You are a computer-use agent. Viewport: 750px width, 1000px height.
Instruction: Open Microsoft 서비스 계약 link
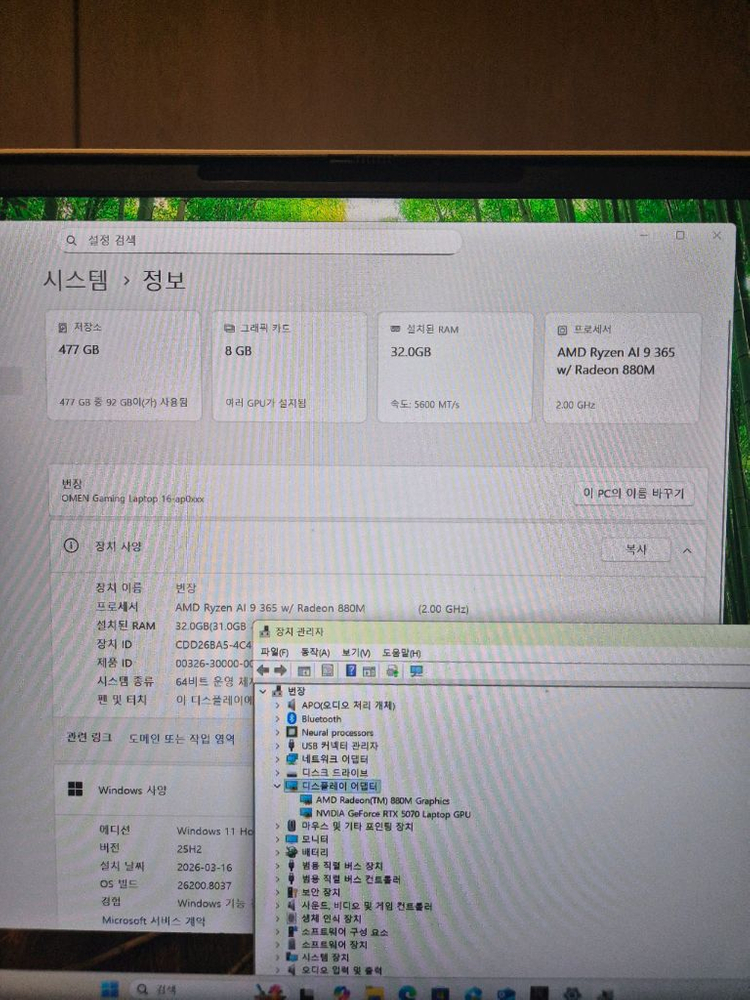(154, 920)
